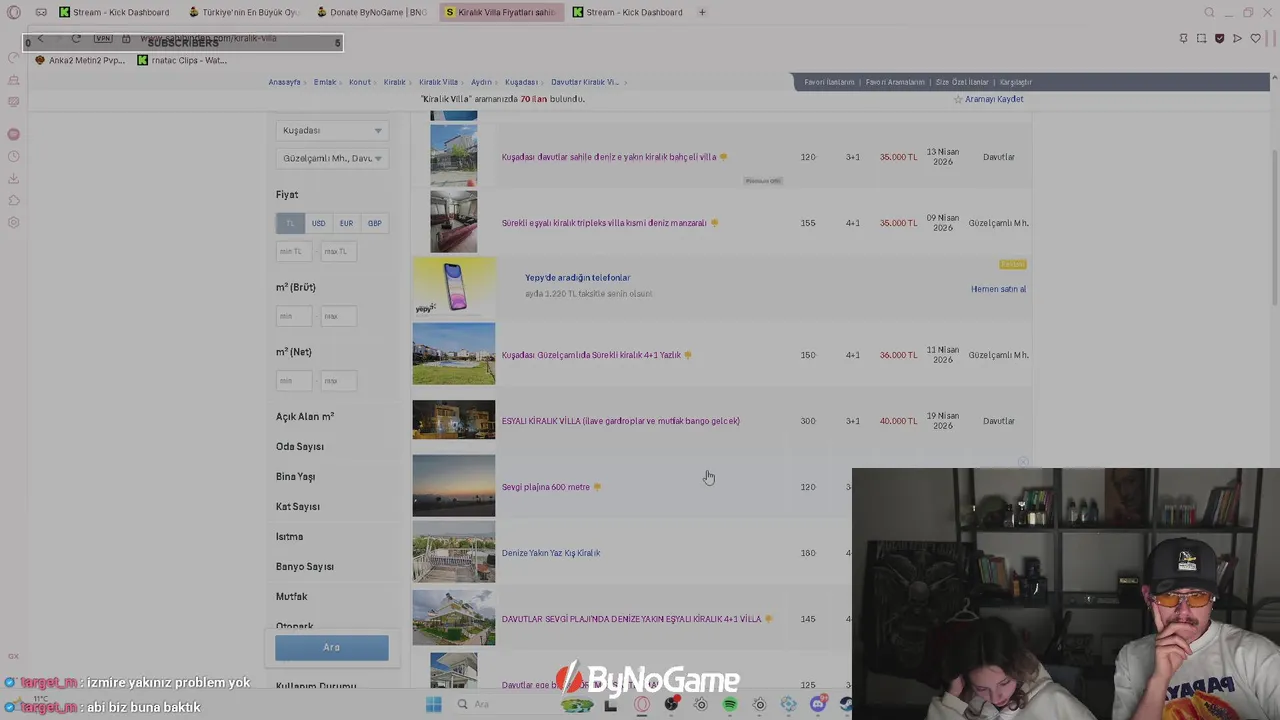Go to Anasayfa breadcrumb
The image size is (1280, 720).
pyautogui.click(x=284, y=82)
